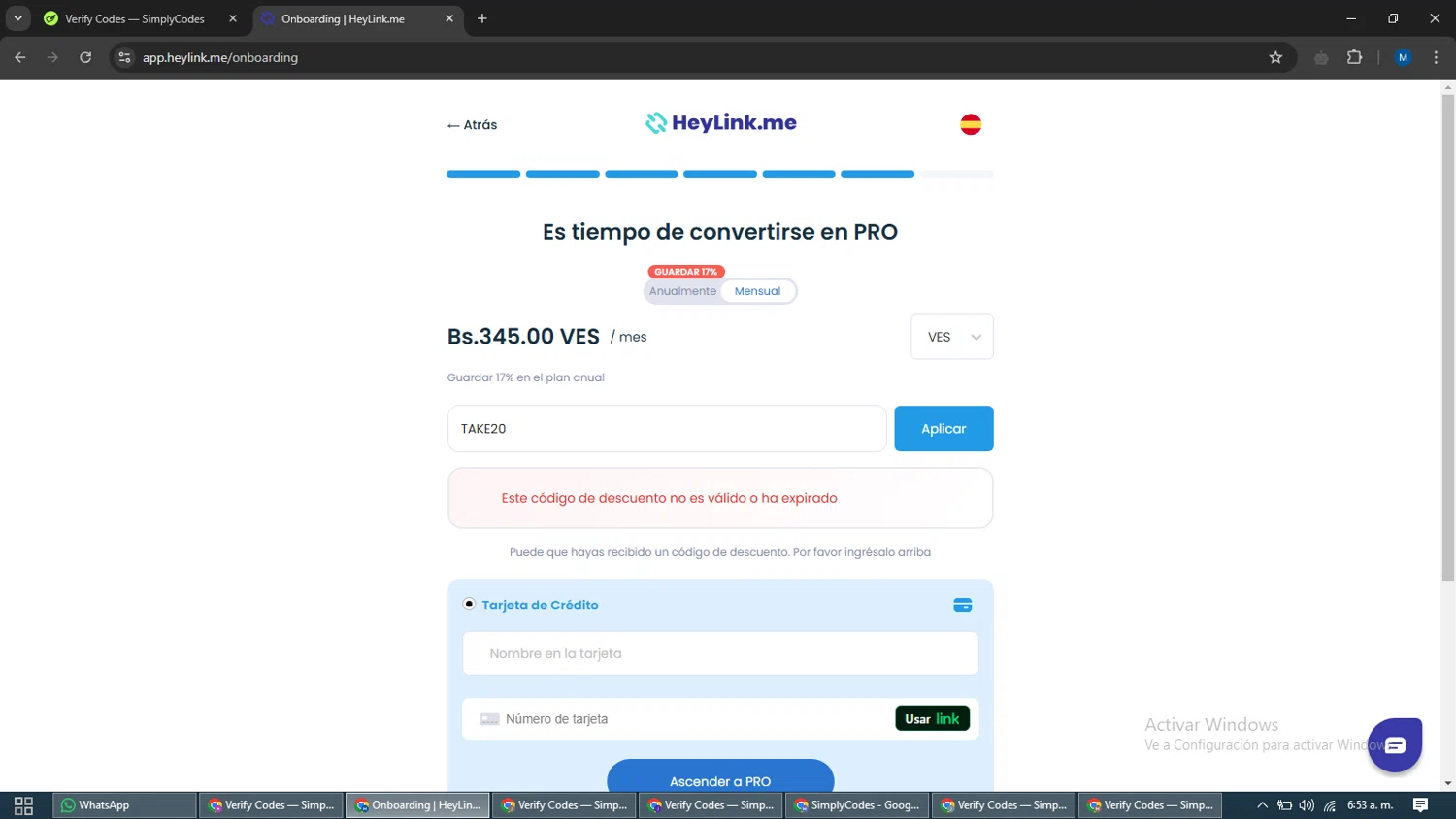Go back with the Atrás link

472,125
